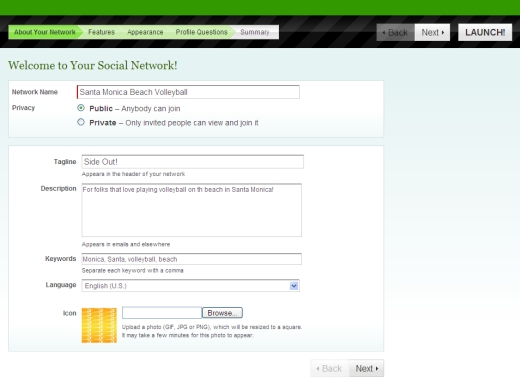Select the Public privacy option

click(x=81, y=108)
